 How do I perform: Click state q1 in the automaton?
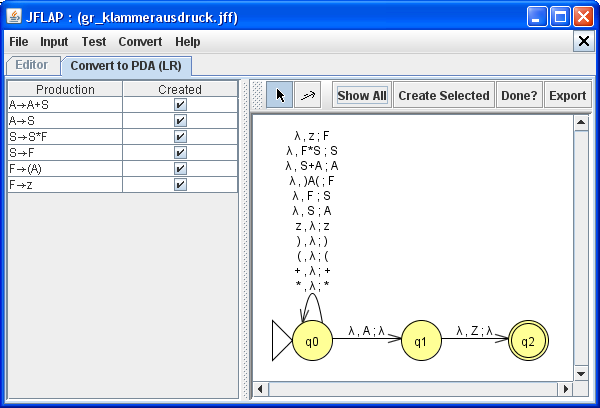click(421, 341)
